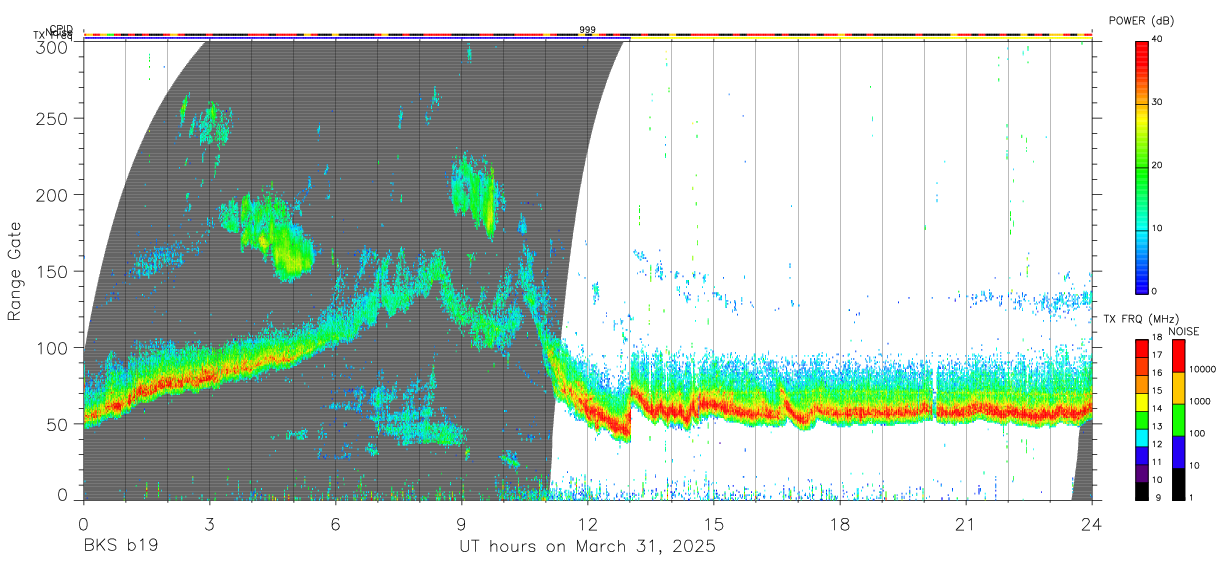Click Range Gate tick label "250"
The height and width of the screenshot is (567, 1228).
tap(52, 118)
